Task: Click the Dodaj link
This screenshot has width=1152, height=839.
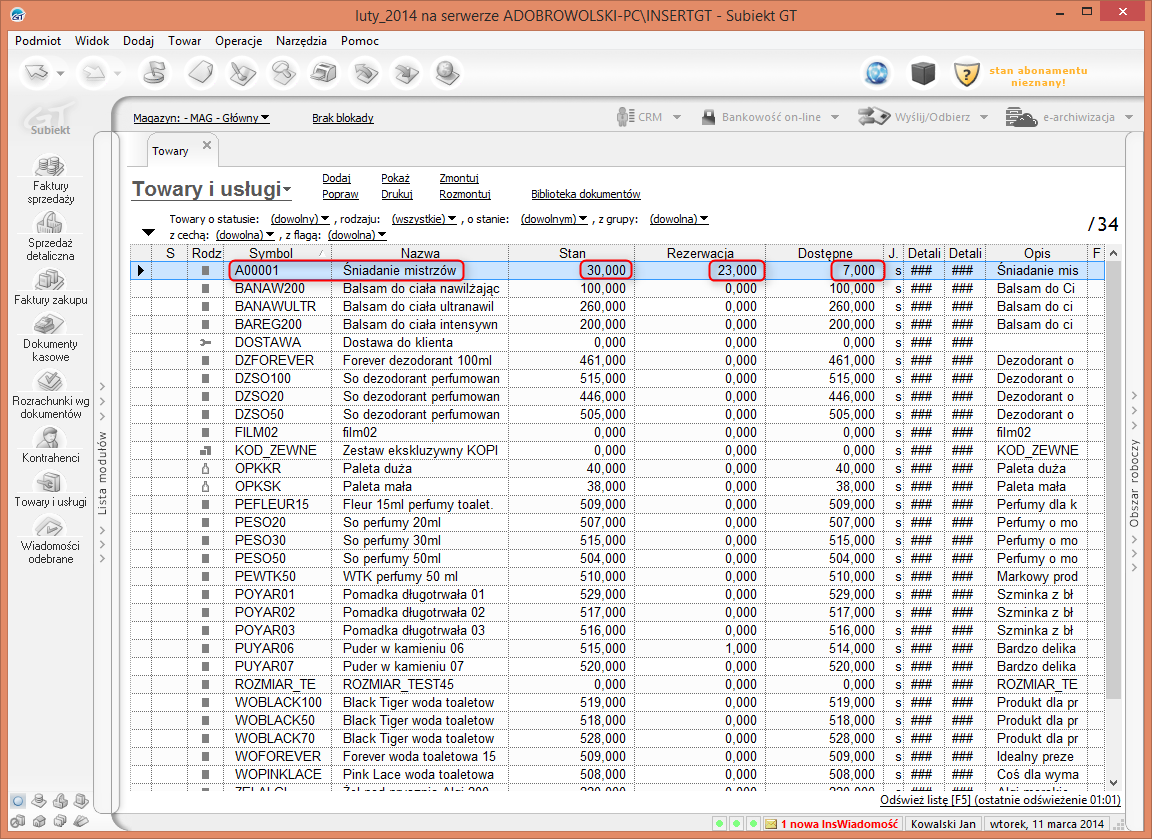Action: click(x=336, y=179)
